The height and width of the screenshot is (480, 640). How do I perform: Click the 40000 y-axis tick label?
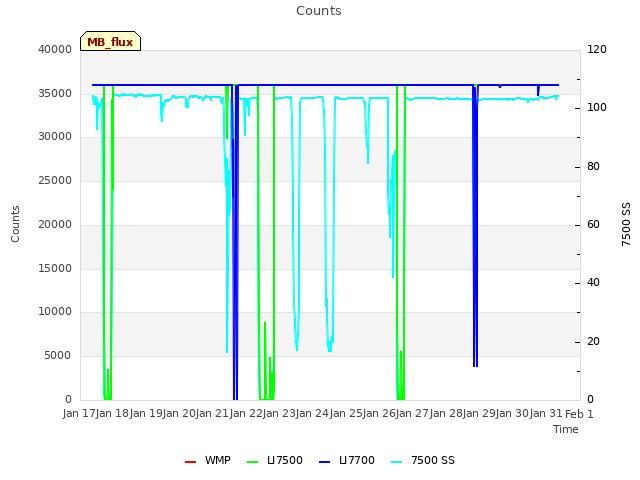55,49
